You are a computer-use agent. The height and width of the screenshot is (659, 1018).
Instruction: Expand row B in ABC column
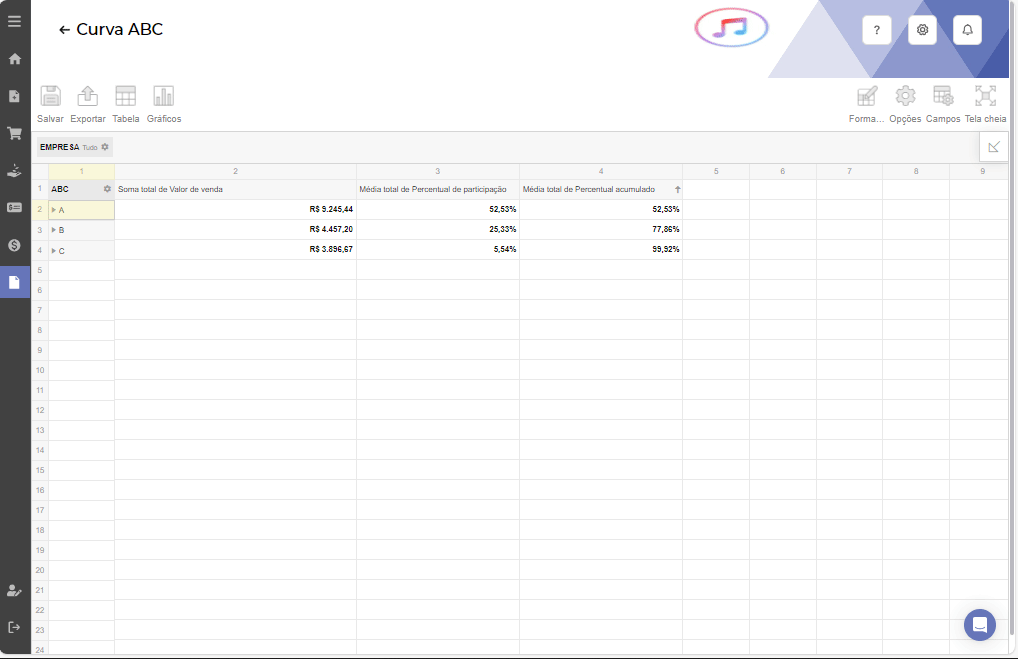[54, 230]
